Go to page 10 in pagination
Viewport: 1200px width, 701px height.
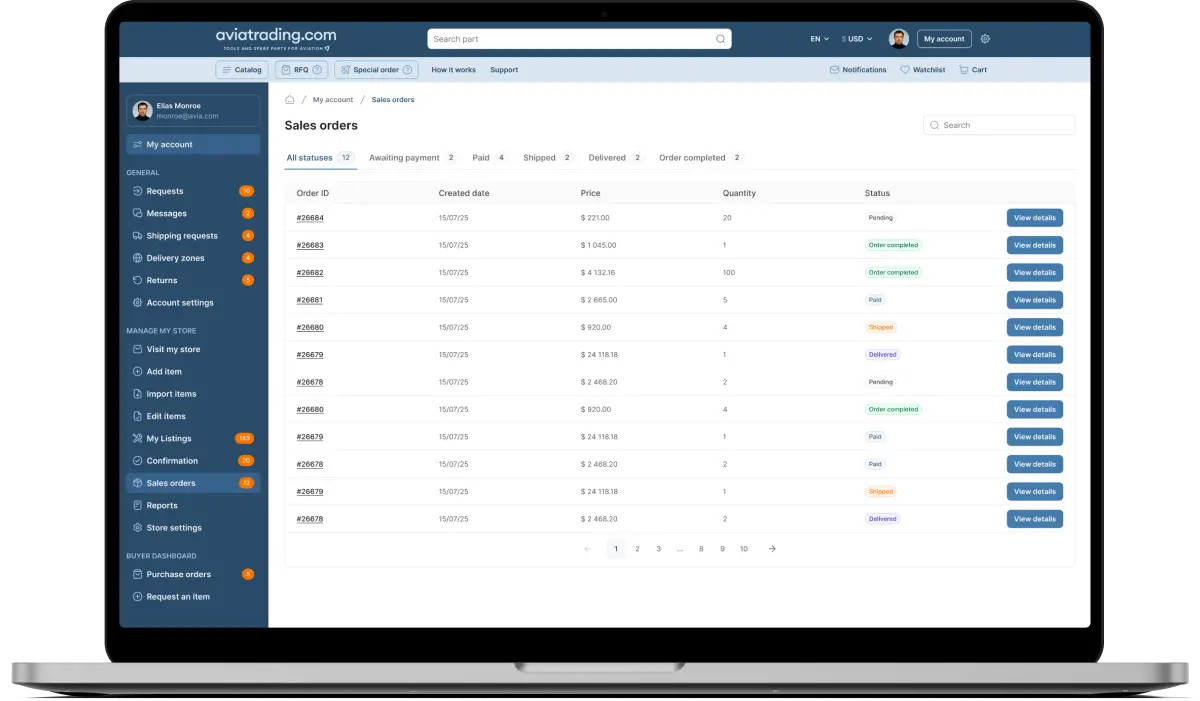[x=744, y=549]
